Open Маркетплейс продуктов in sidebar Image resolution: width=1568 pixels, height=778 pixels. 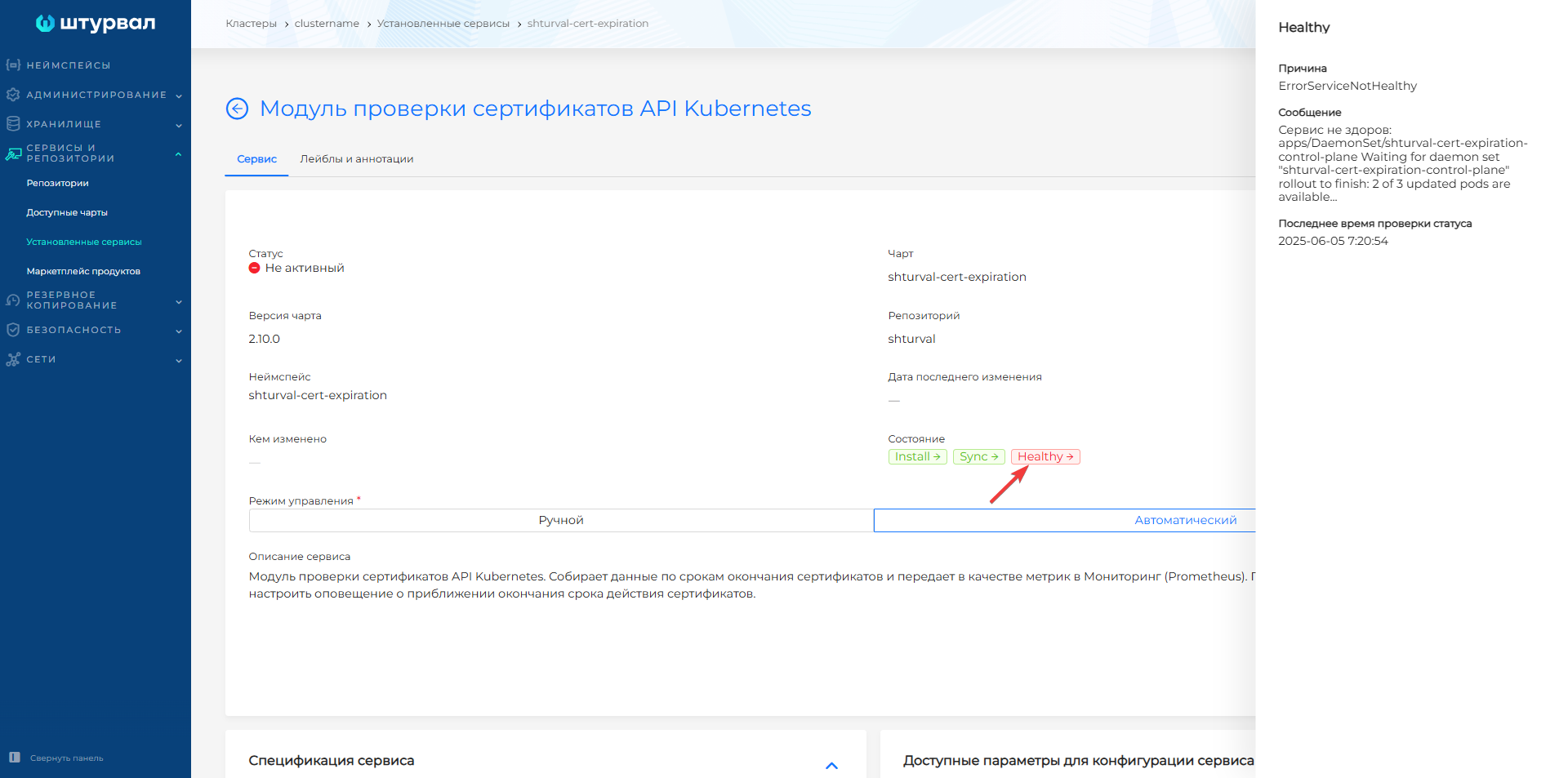pos(83,270)
